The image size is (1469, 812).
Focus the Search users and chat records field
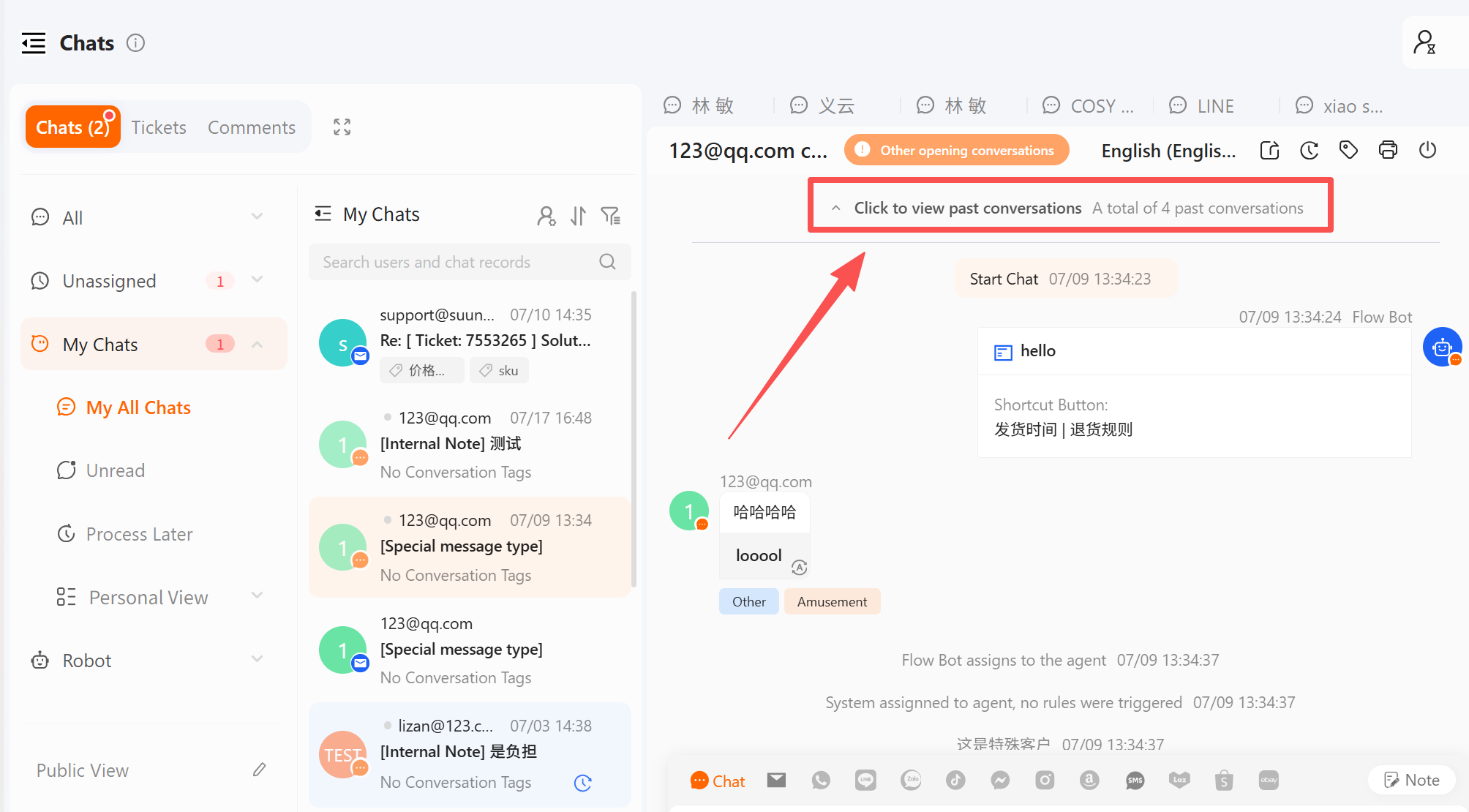pyautogui.click(x=470, y=262)
